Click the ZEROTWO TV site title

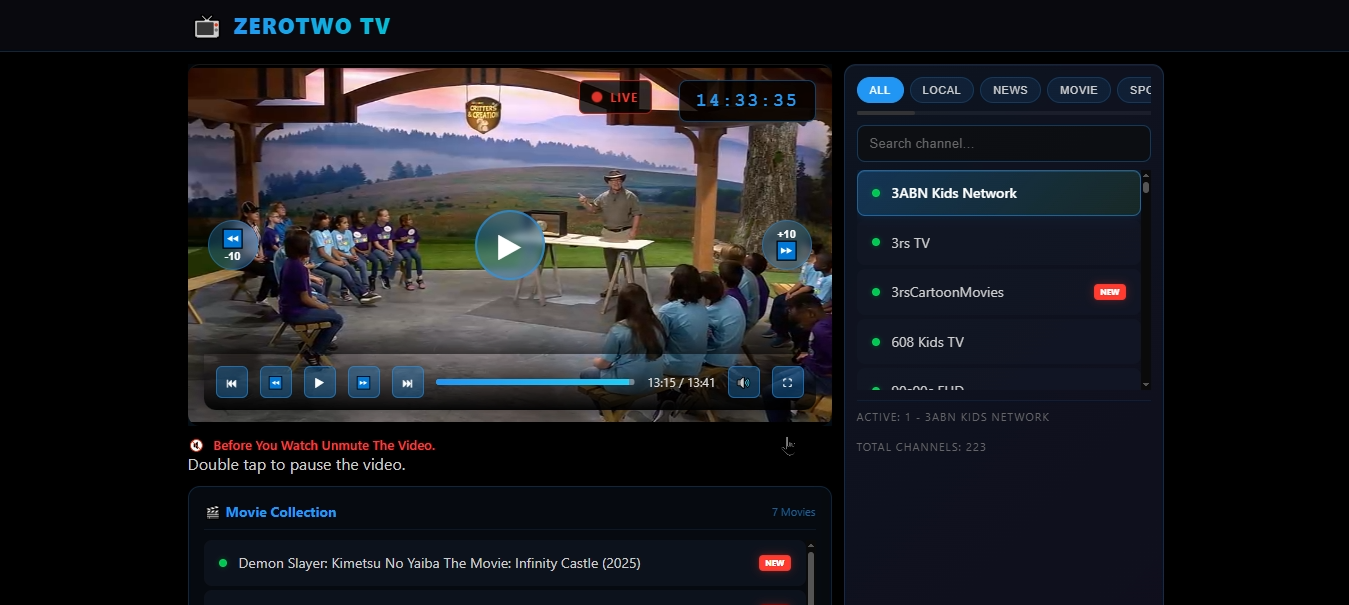point(312,27)
